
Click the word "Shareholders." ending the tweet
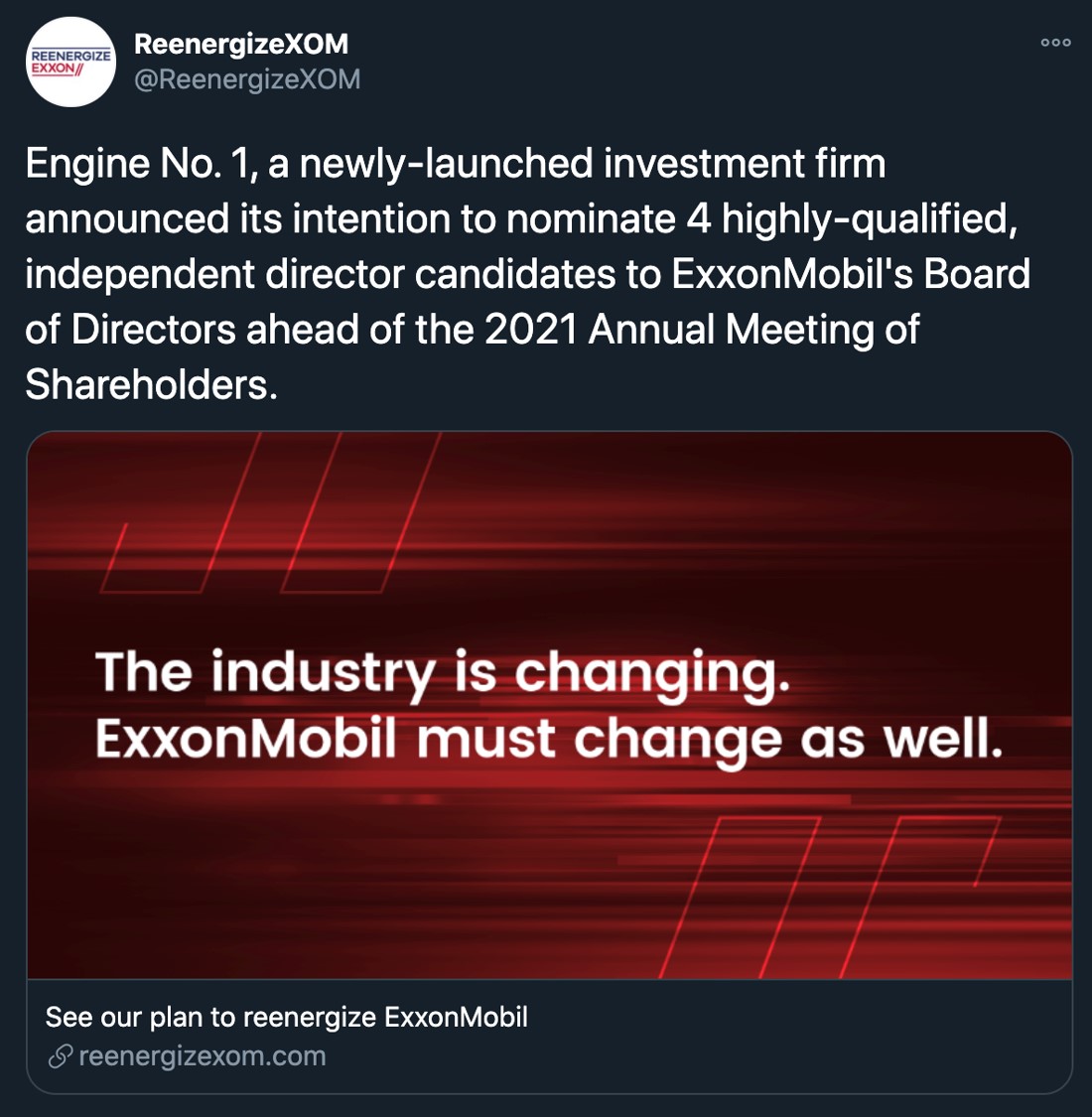click(x=151, y=385)
